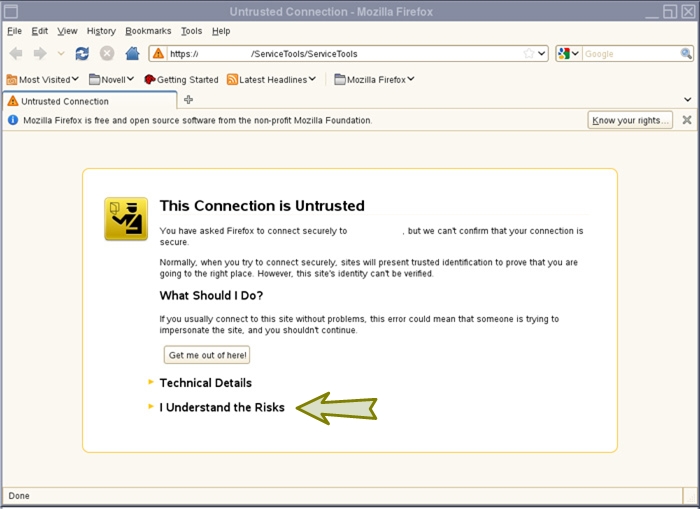The width and height of the screenshot is (700, 509).
Task: Click the Back navigation arrow
Action: pyautogui.click(x=17, y=54)
